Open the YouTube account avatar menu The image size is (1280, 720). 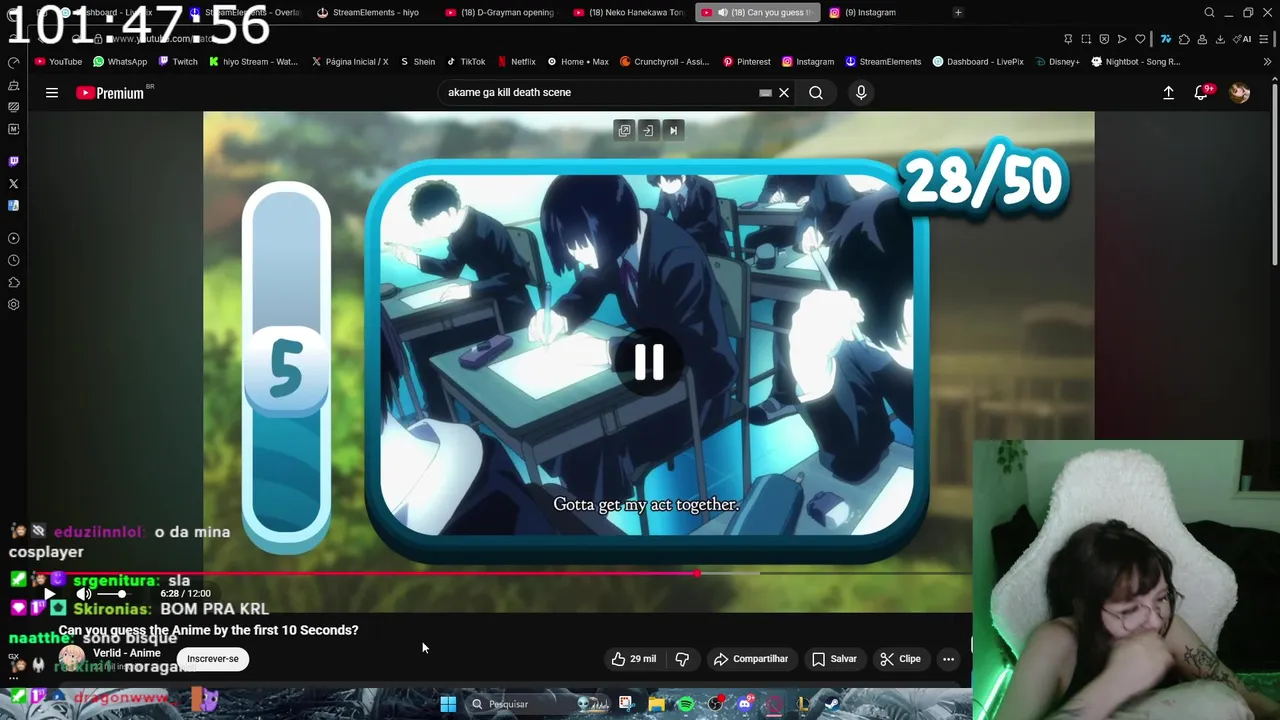[1239, 93]
